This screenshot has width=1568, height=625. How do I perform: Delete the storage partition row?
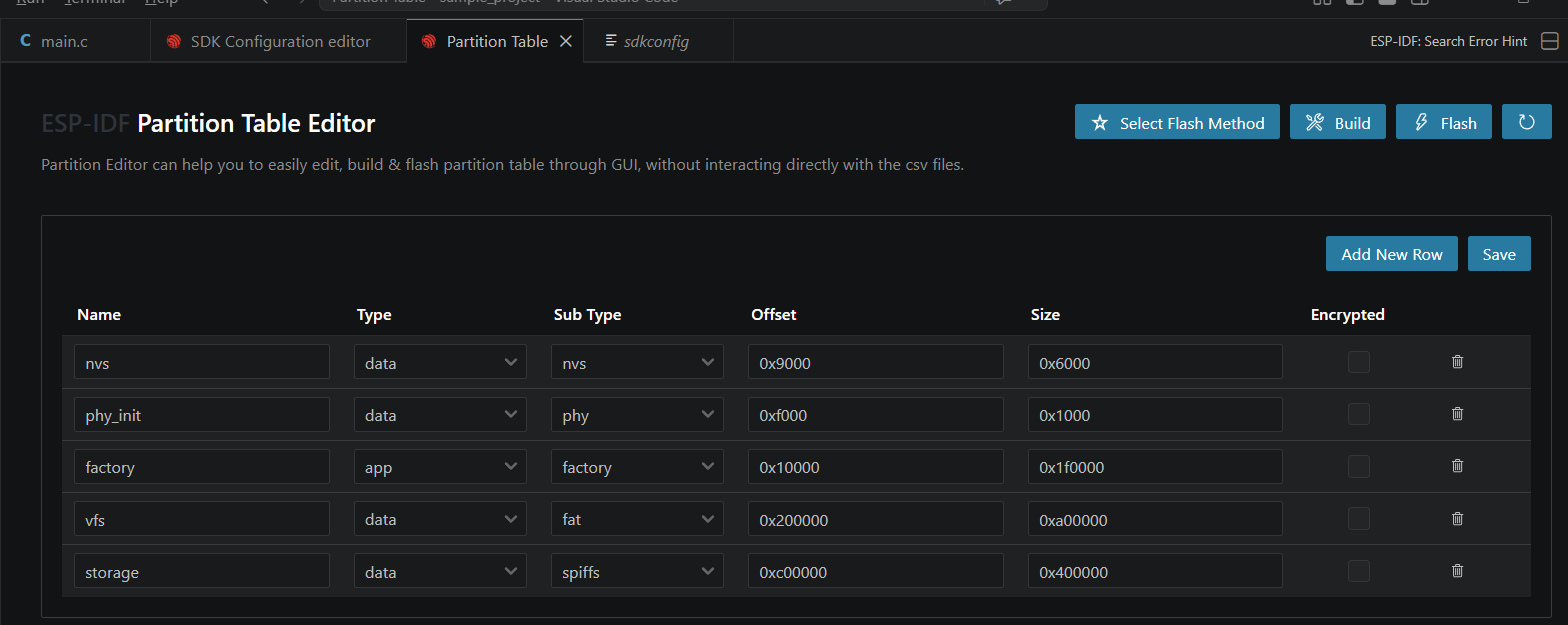point(1457,571)
